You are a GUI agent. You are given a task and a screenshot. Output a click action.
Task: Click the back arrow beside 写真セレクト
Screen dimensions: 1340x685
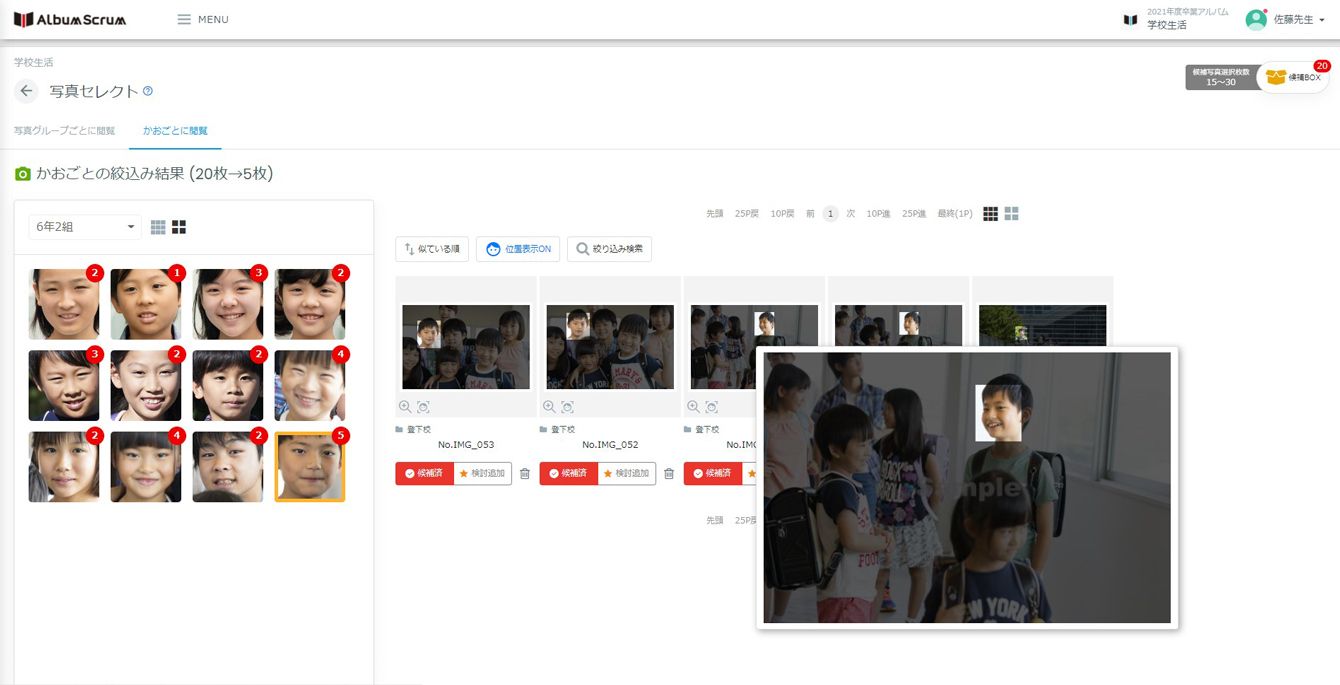[x=27, y=91]
